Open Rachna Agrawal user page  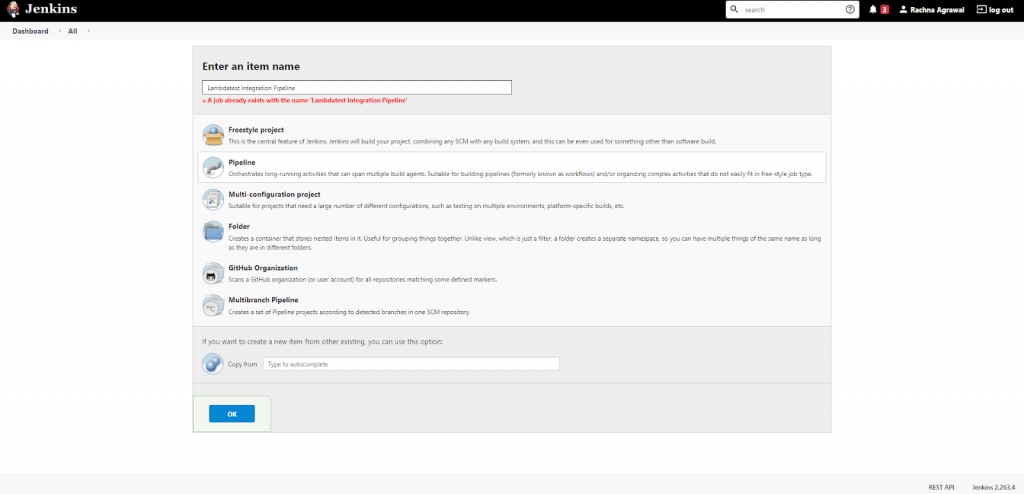(x=938, y=10)
